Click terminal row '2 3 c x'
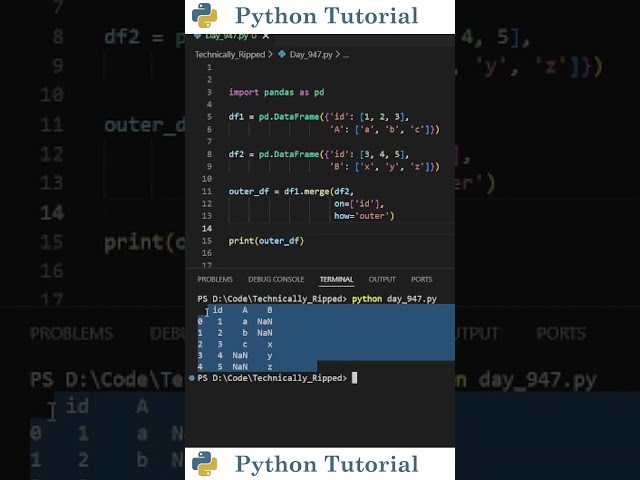The width and height of the screenshot is (640, 480). point(235,344)
